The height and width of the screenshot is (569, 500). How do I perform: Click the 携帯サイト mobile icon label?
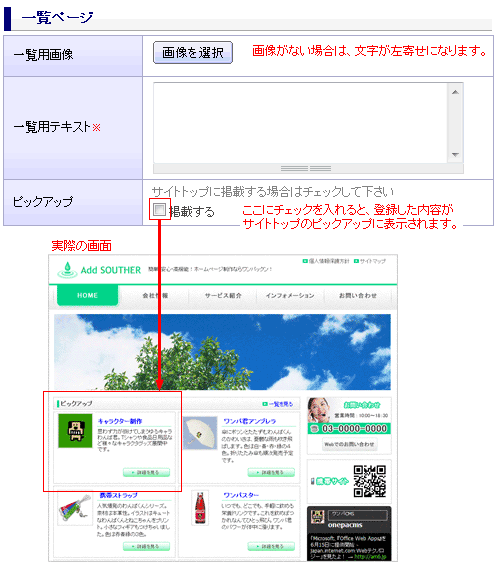(x=329, y=481)
